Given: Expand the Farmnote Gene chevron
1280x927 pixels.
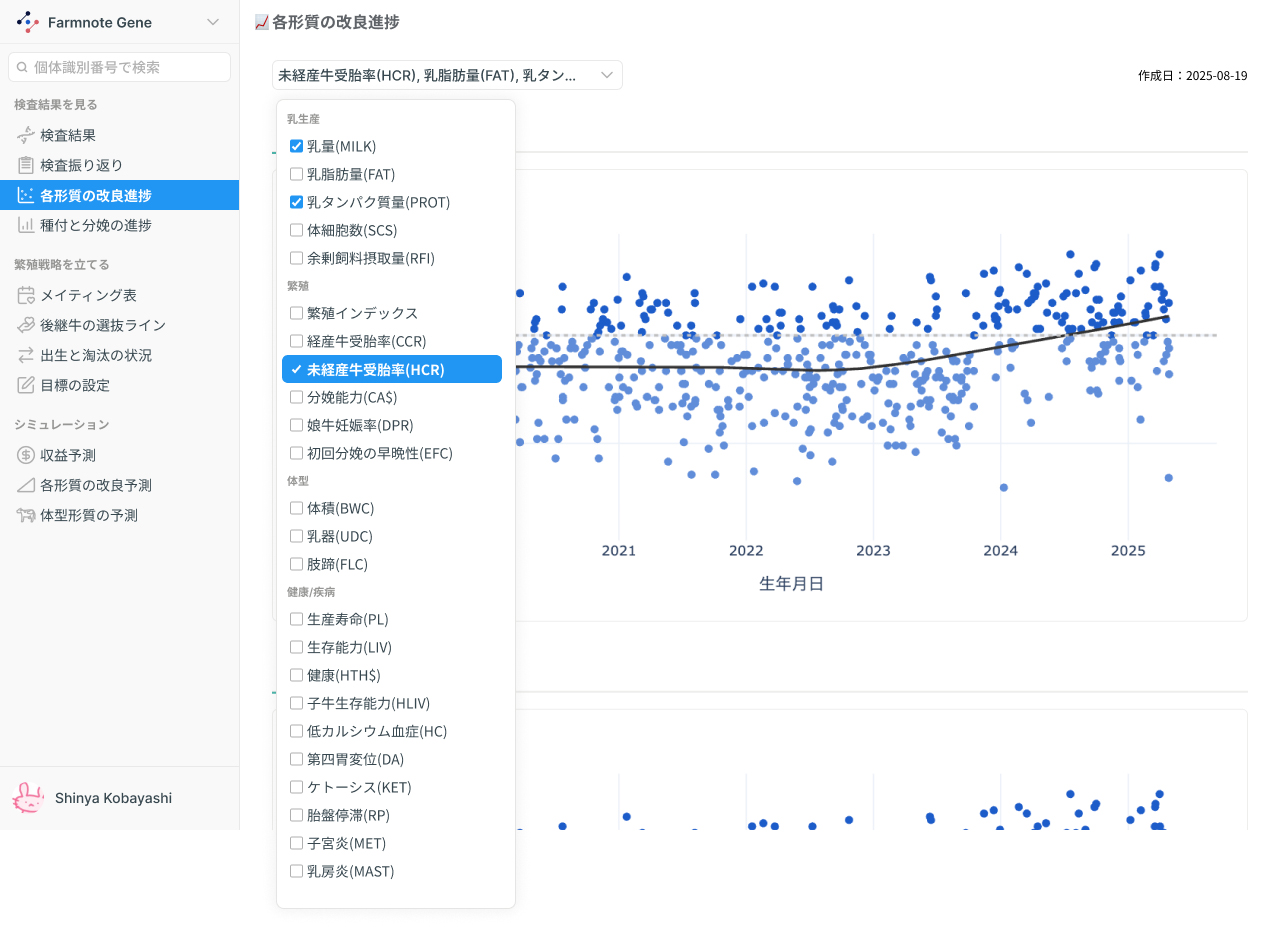Looking at the screenshot, I should 212,22.
